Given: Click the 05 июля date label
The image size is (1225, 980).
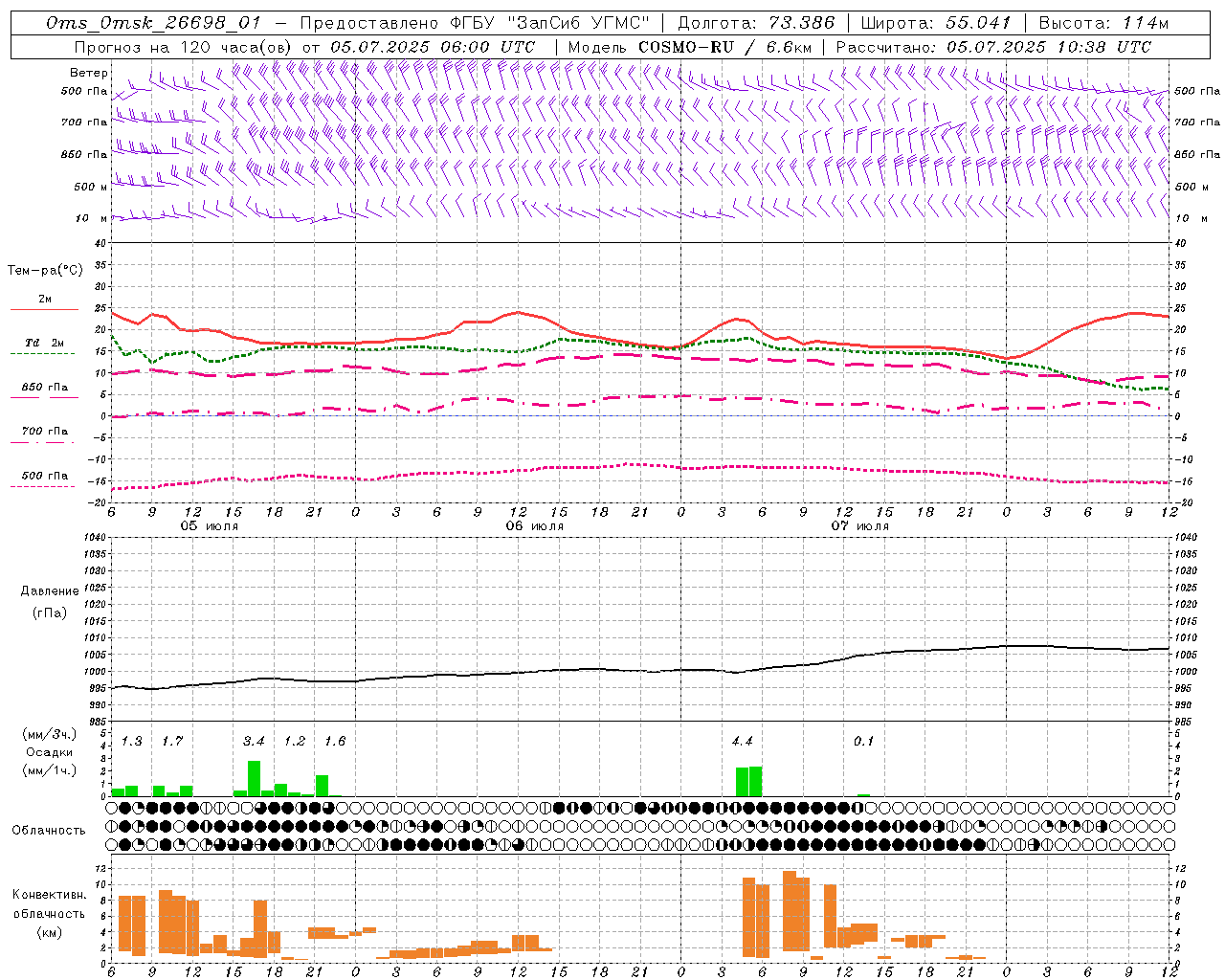Looking at the screenshot, I should click(x=211, y=526).
